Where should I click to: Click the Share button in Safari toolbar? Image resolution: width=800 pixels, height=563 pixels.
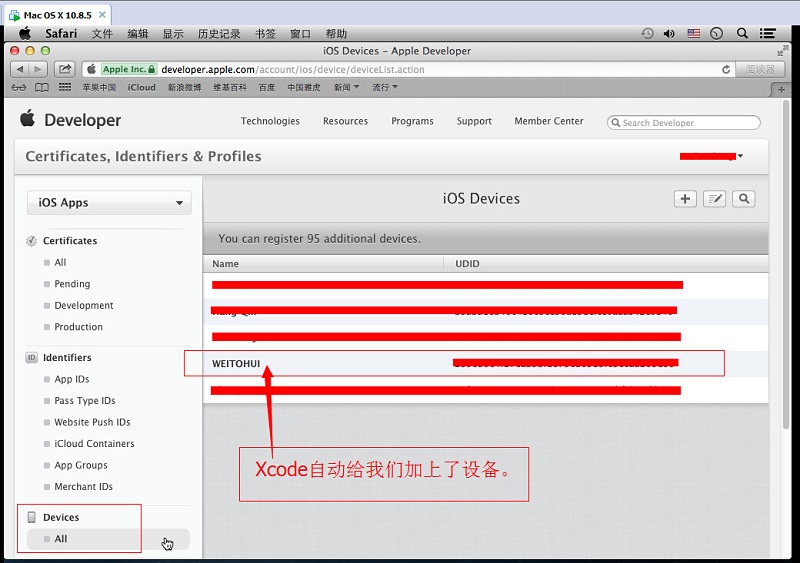point(65,69)
